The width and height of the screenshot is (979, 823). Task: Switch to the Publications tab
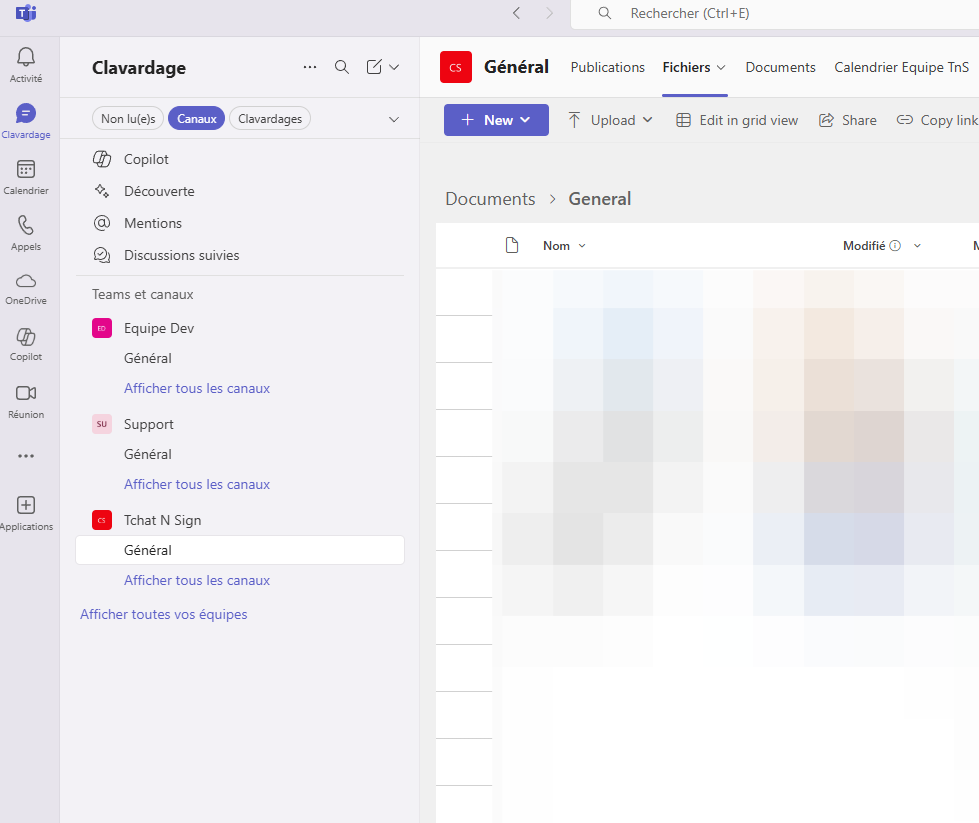tap(608, 67)
